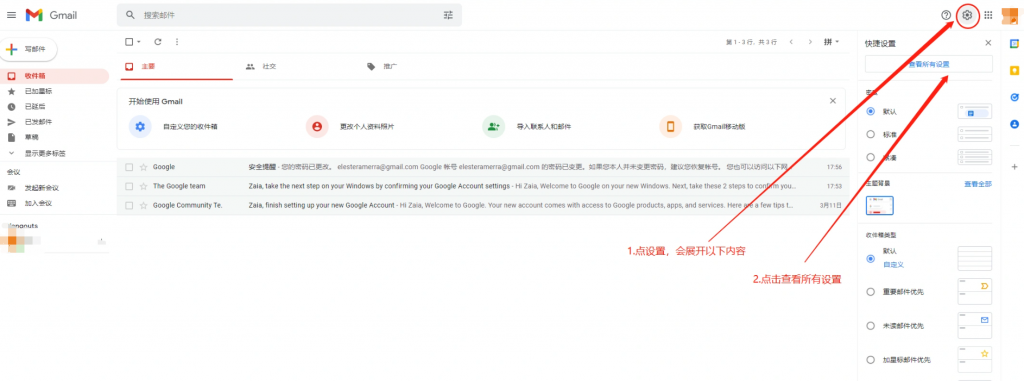Select the 默认 density radio button
1024x381 pixels.
pyautogui.click(x=870, y=111)
